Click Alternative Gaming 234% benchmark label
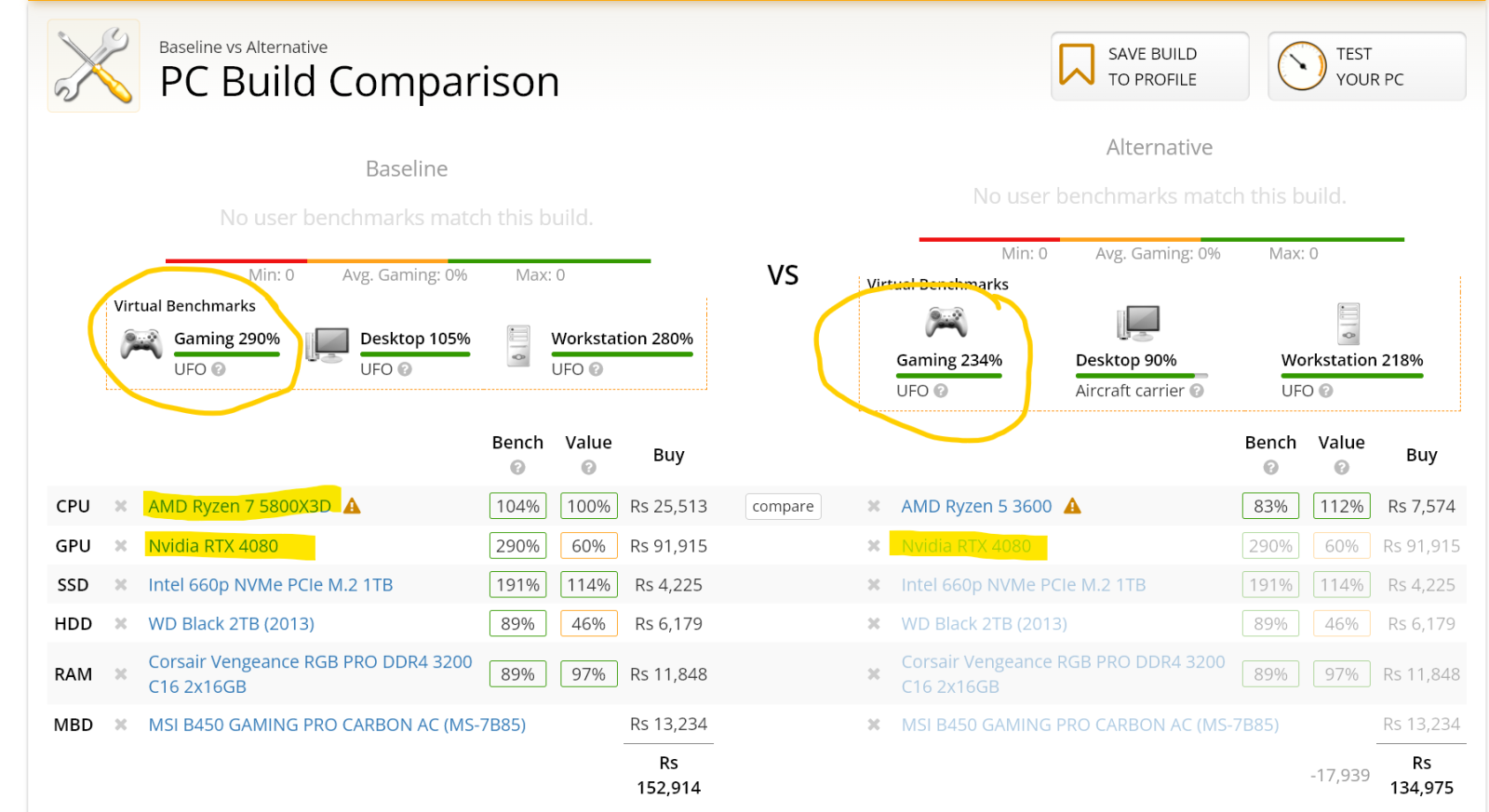Viewport: 1489px width, 812px height. click(949, 360)
